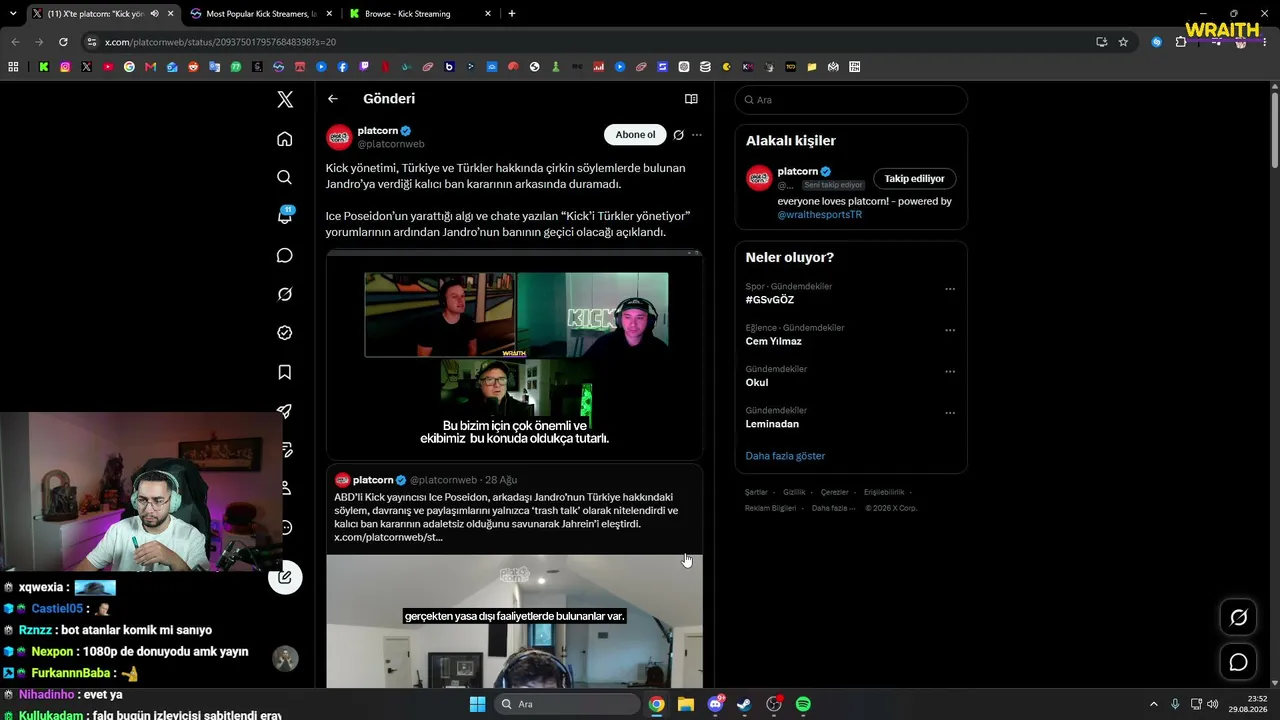Compose a new post with the round button
The width and height of the screenshot is (1280, 720).
click(285, 577)
